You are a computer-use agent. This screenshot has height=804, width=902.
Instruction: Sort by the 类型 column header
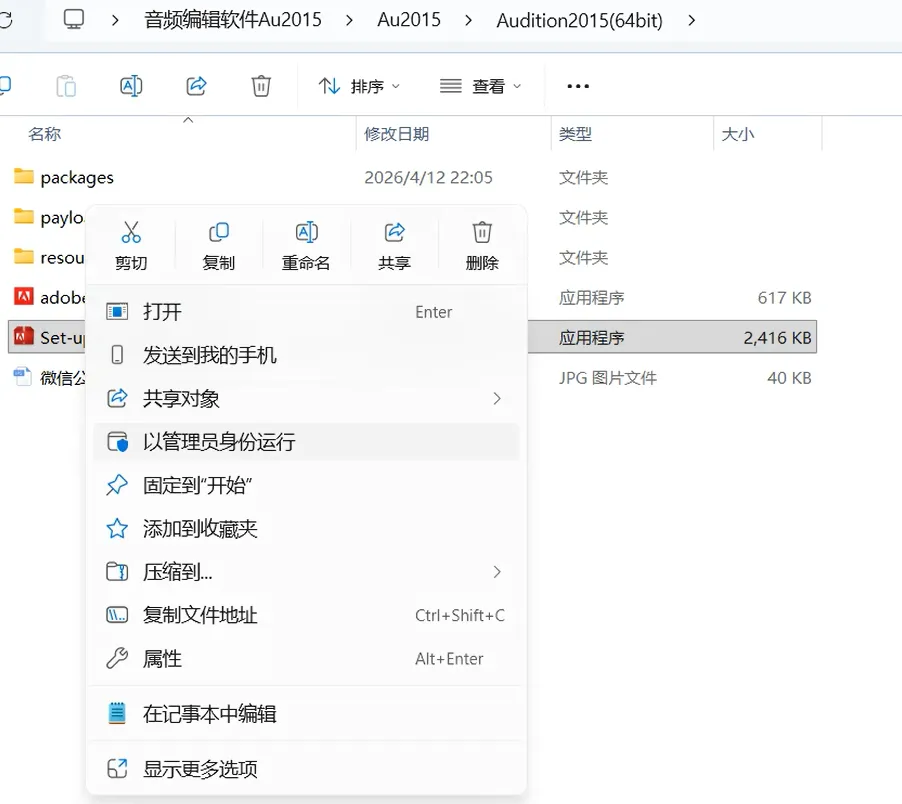pyautogui.click(x=575, y=134)
